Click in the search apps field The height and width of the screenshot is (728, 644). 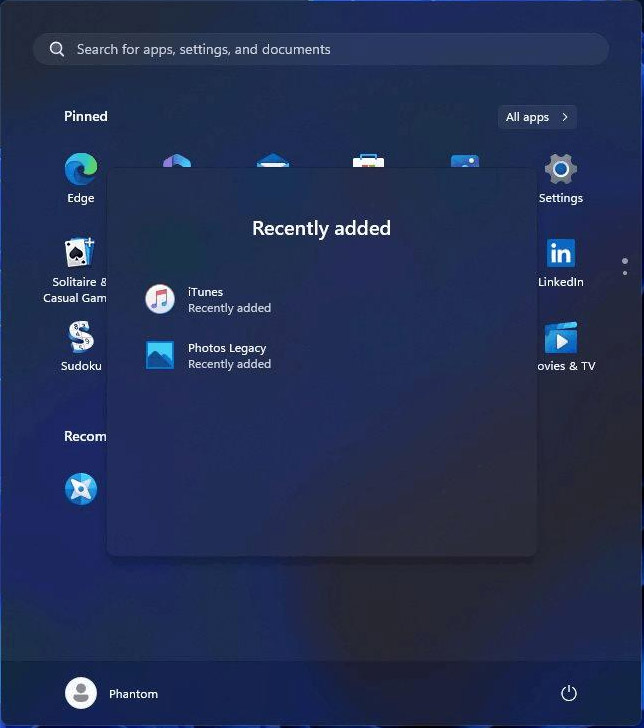321,49
